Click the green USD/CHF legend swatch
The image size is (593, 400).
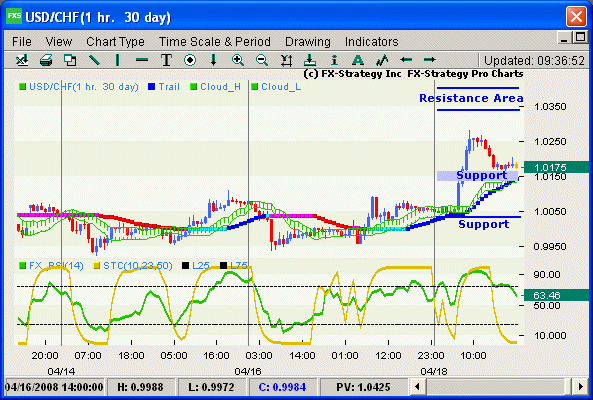click(22, 87)
